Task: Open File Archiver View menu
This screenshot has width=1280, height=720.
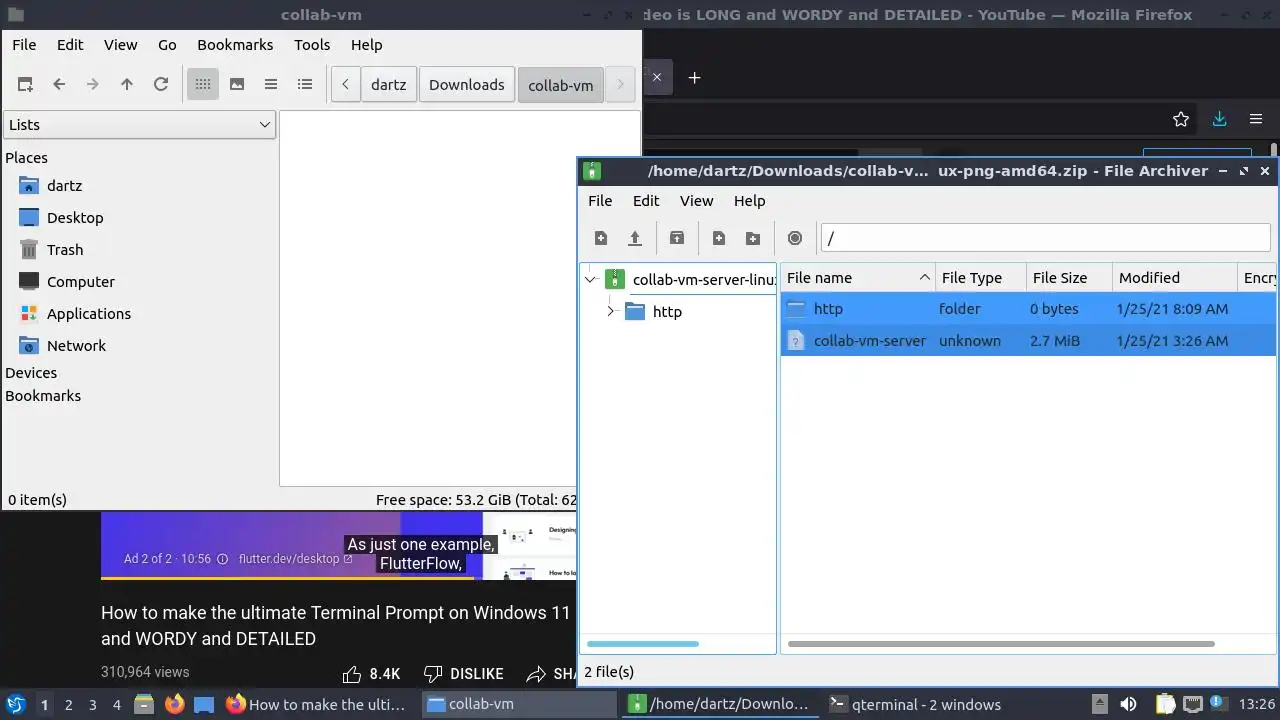Action: click(696, 201)
